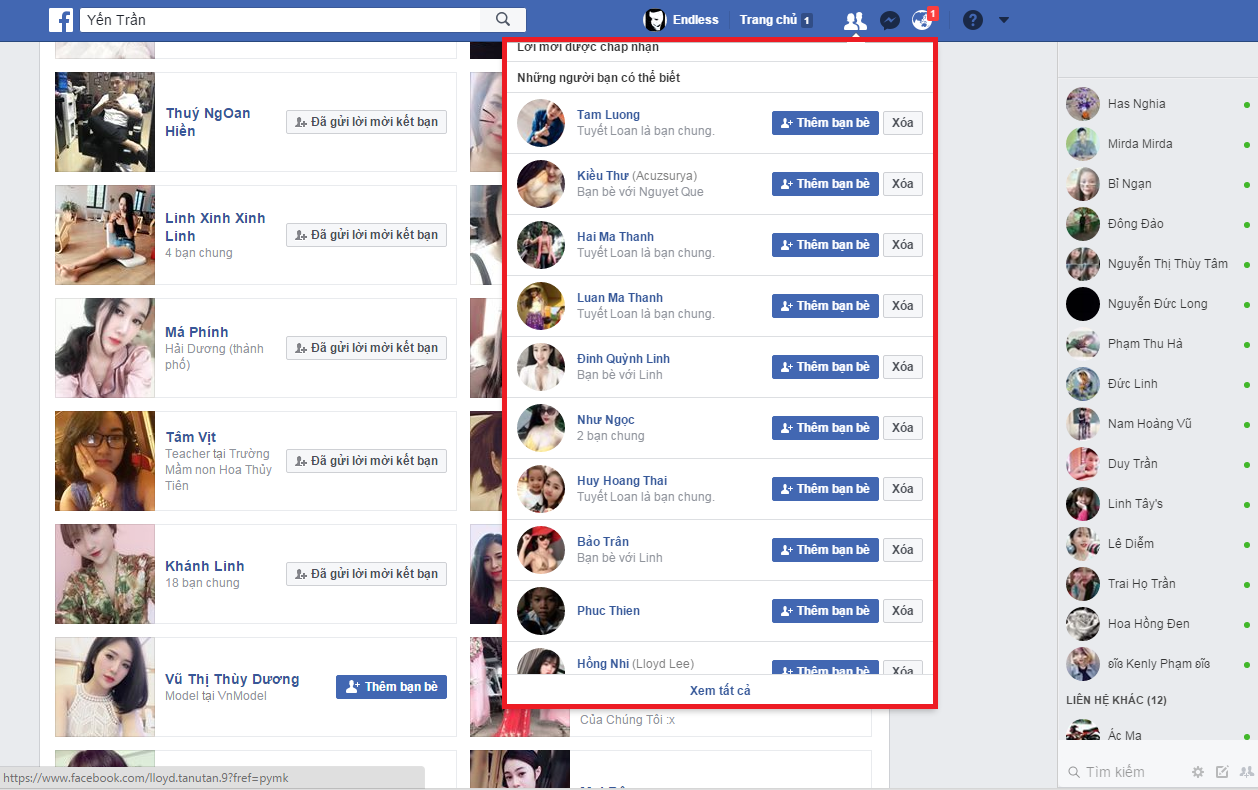Open chat with Nam Hoàng Vũ
Screen dimensions: 1258x790
point(1157,424)
